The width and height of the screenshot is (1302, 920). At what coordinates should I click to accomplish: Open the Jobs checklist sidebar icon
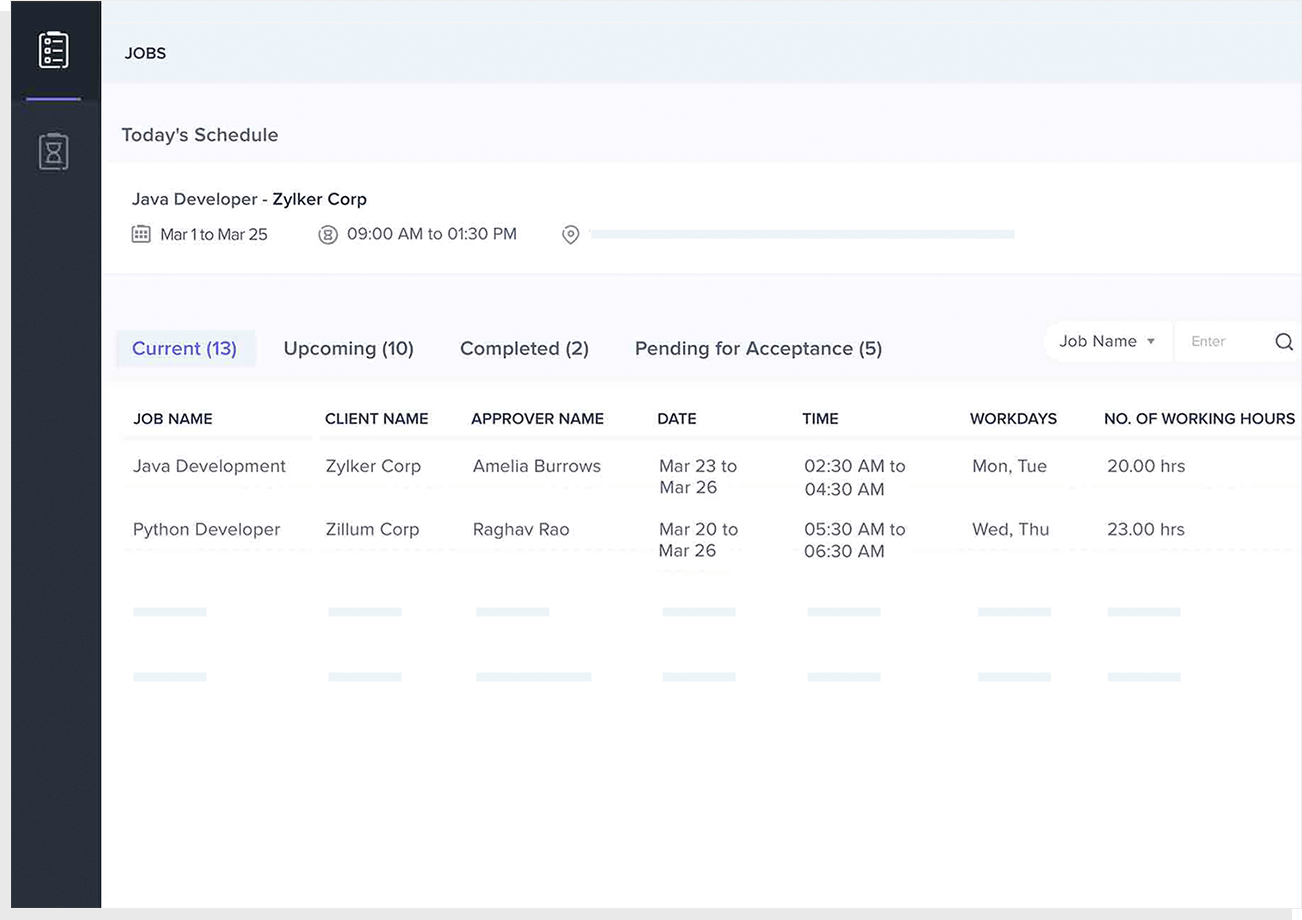[x=53, y=50]
